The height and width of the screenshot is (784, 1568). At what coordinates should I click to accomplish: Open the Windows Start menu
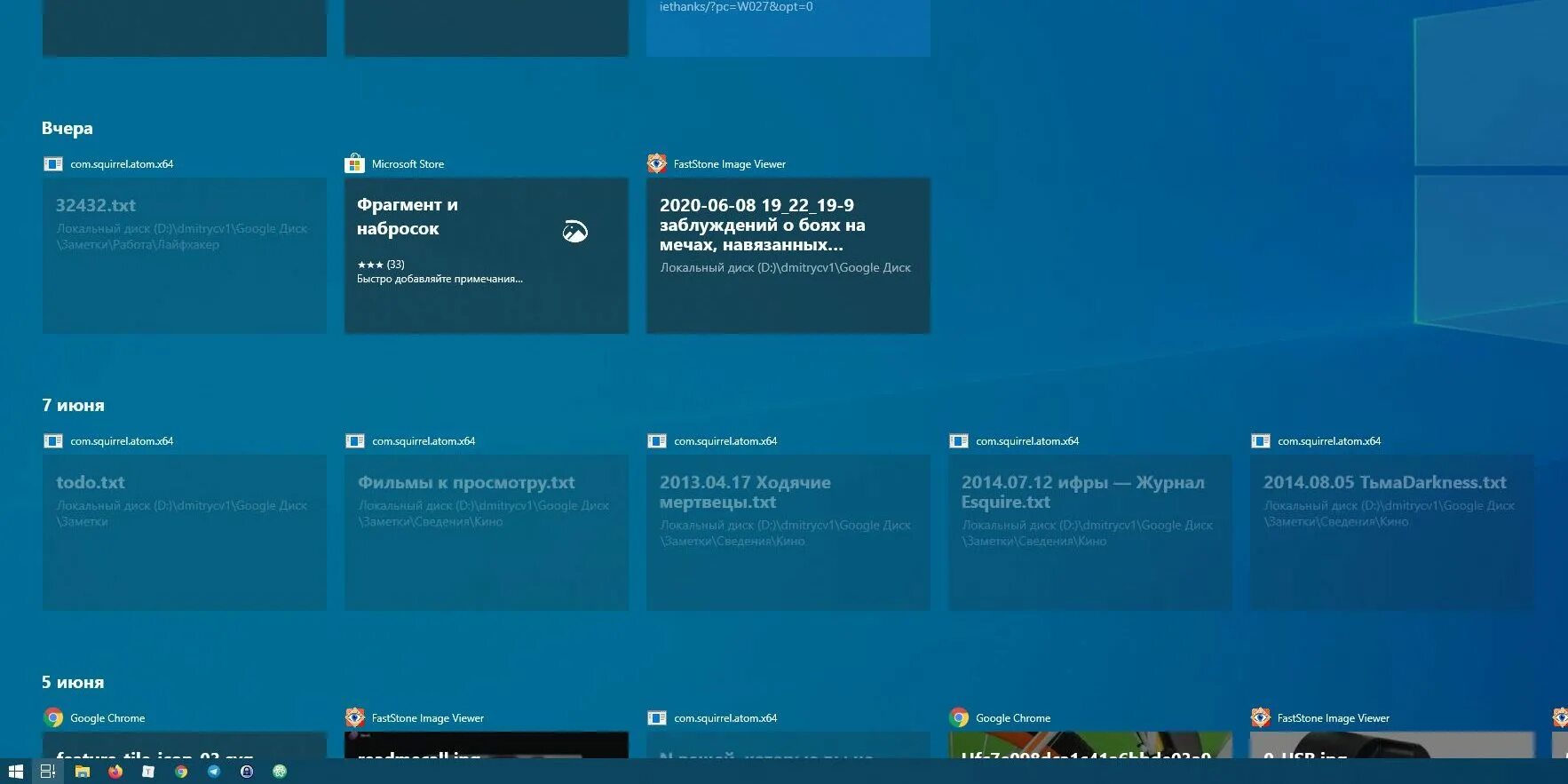pyautogui.click(x=15, y=772)
